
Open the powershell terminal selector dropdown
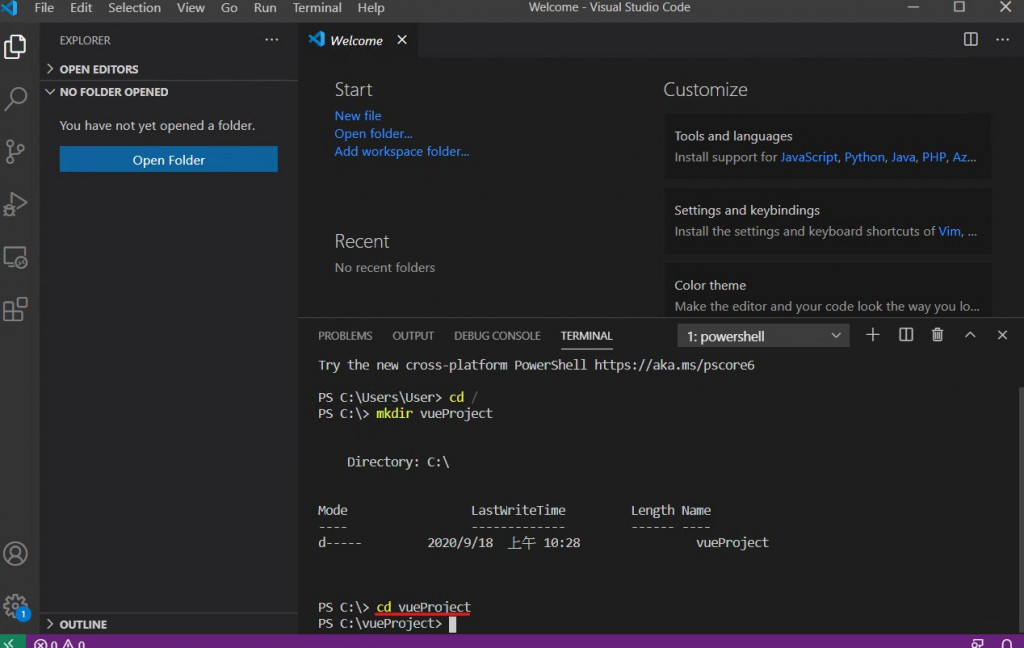click(763, 336)
